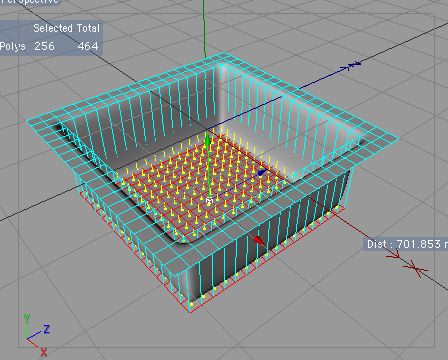The image size is (448, 360).
Task: Click the 'Total' HUD column header
Action: 88,28
